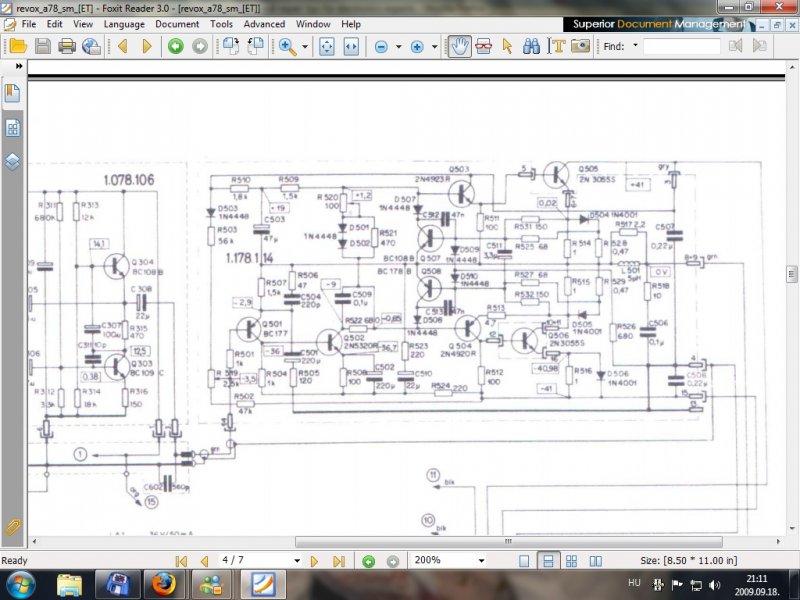Open the Windows Start button
Screen dimensions: 800x600
(x=20, y=585)
